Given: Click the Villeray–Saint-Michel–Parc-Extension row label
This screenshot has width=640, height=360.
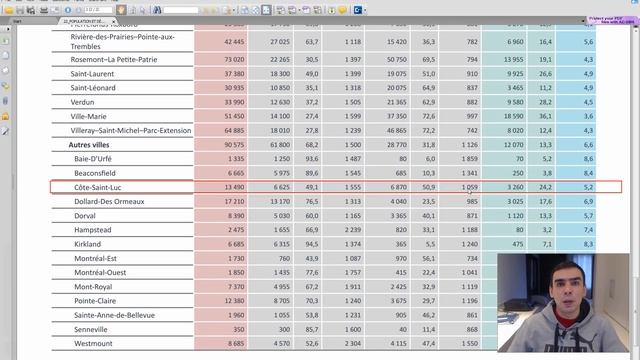Looking at the screenshot, I should coord(131,131).
